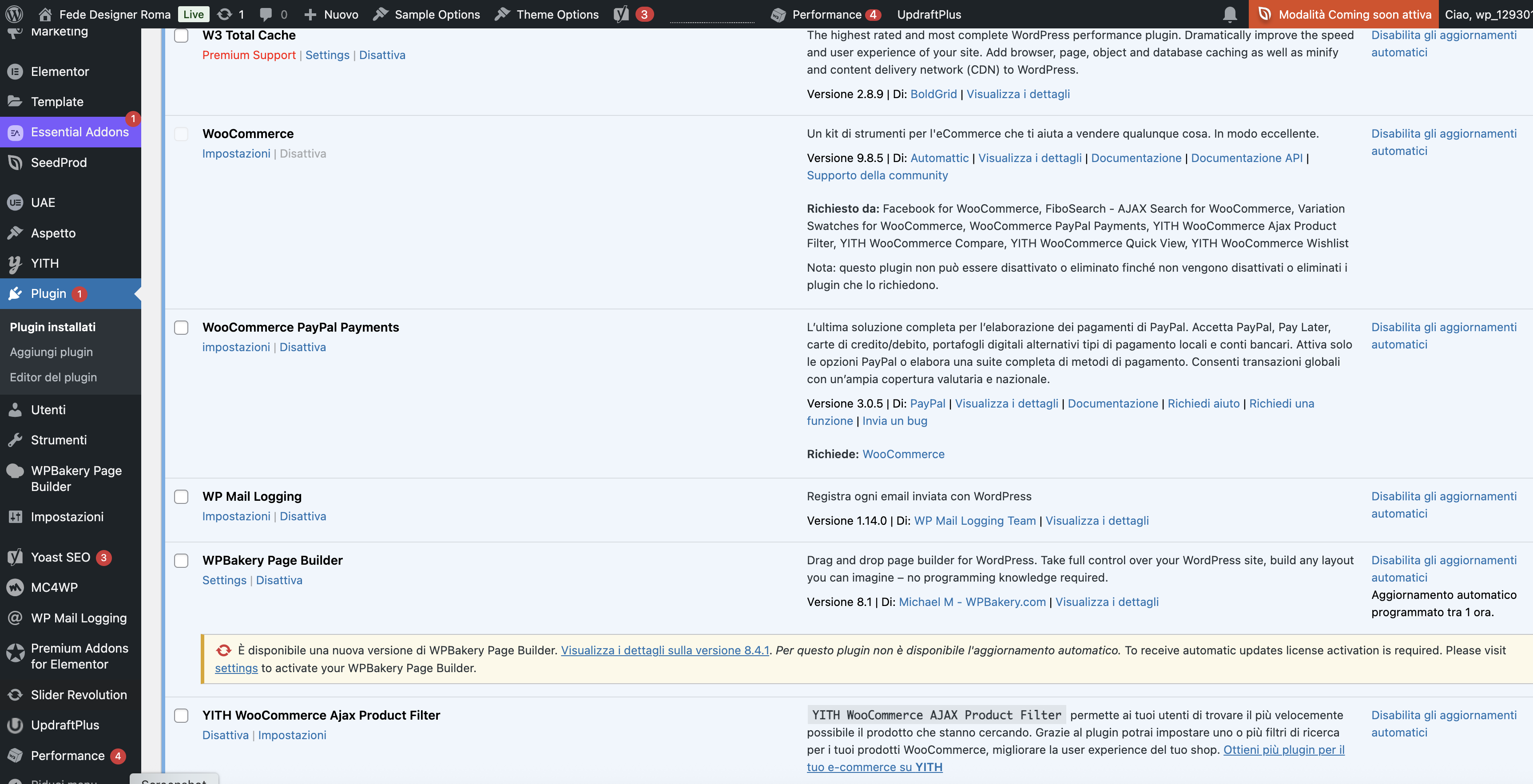Click the MC4WP sidebar icon
Screen dimensions: 1533x784
15,587
